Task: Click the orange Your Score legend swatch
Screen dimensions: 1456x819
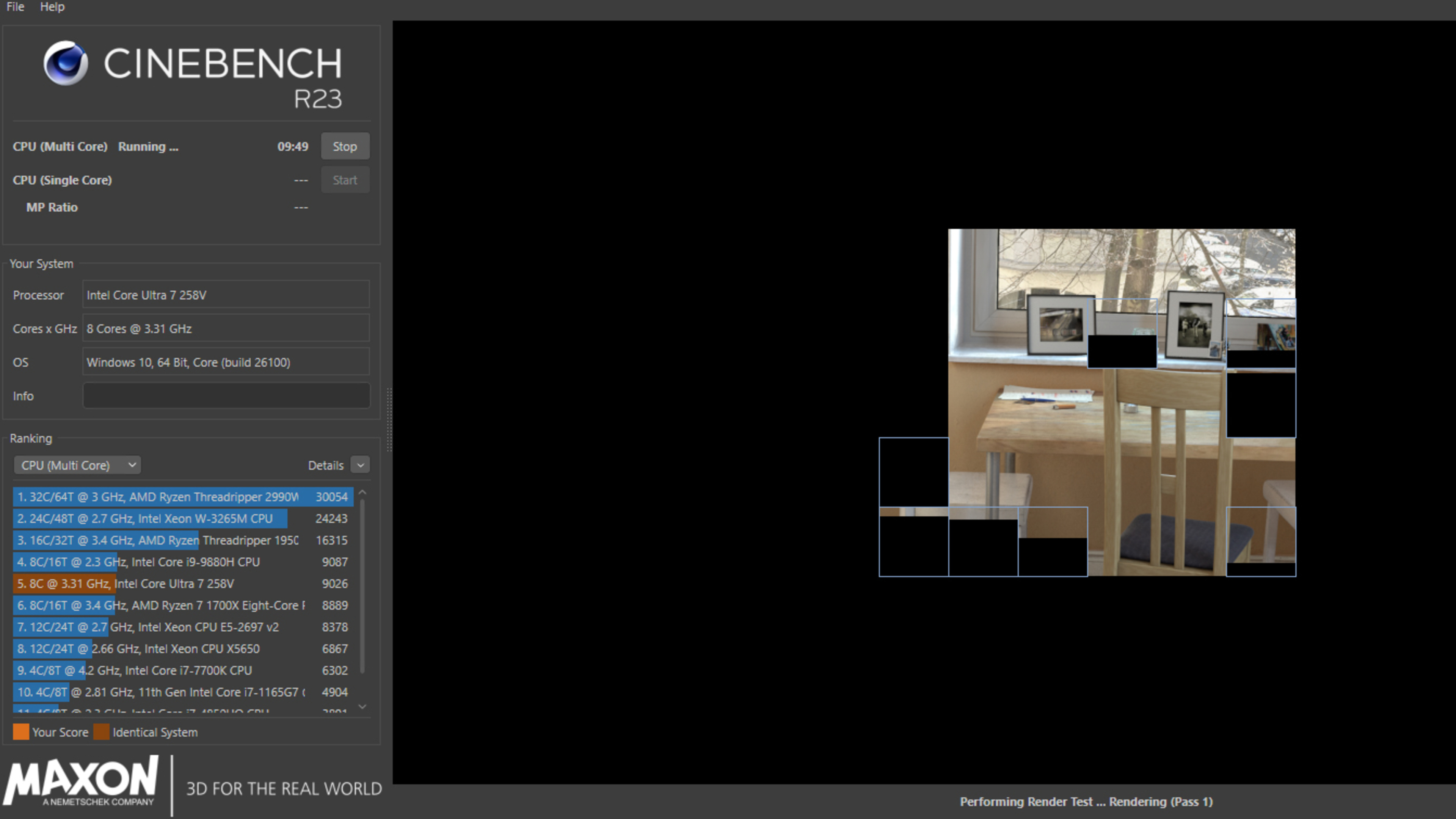Action: (x=21, y=732)
